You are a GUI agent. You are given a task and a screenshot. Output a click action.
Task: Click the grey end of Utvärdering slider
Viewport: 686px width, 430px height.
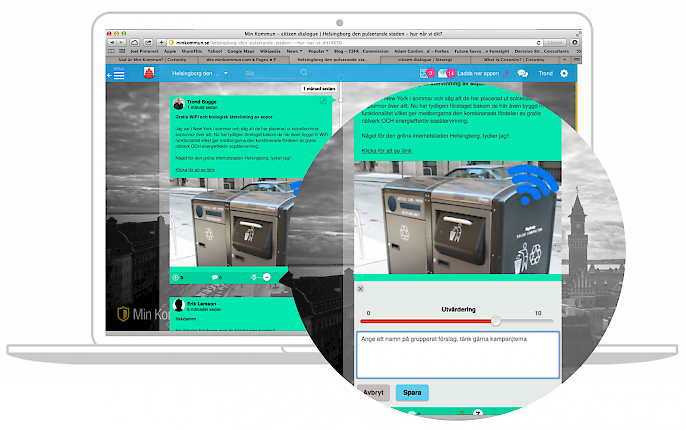click(x=527, y=321)
